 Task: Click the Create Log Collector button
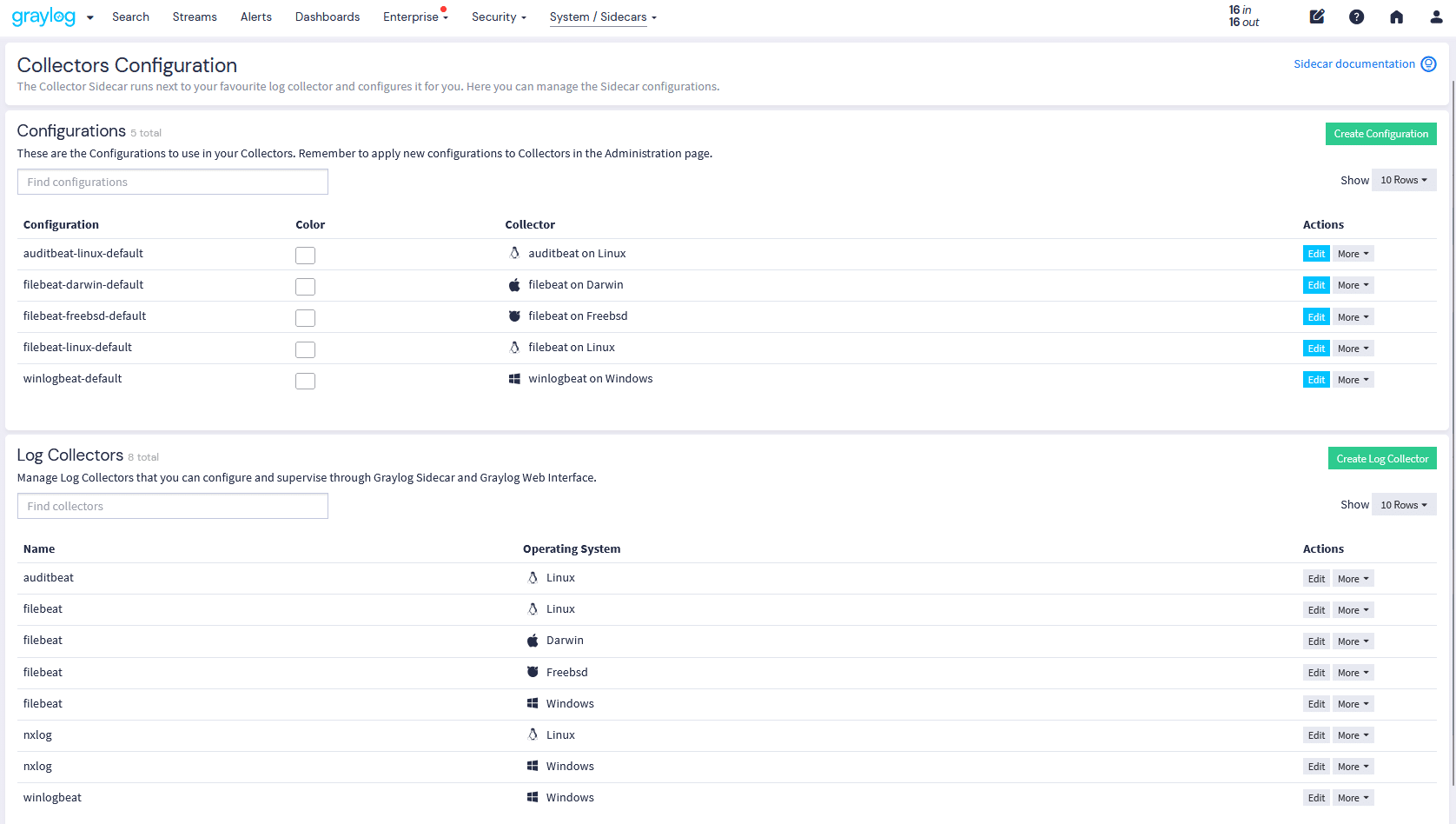point(1382,458)
